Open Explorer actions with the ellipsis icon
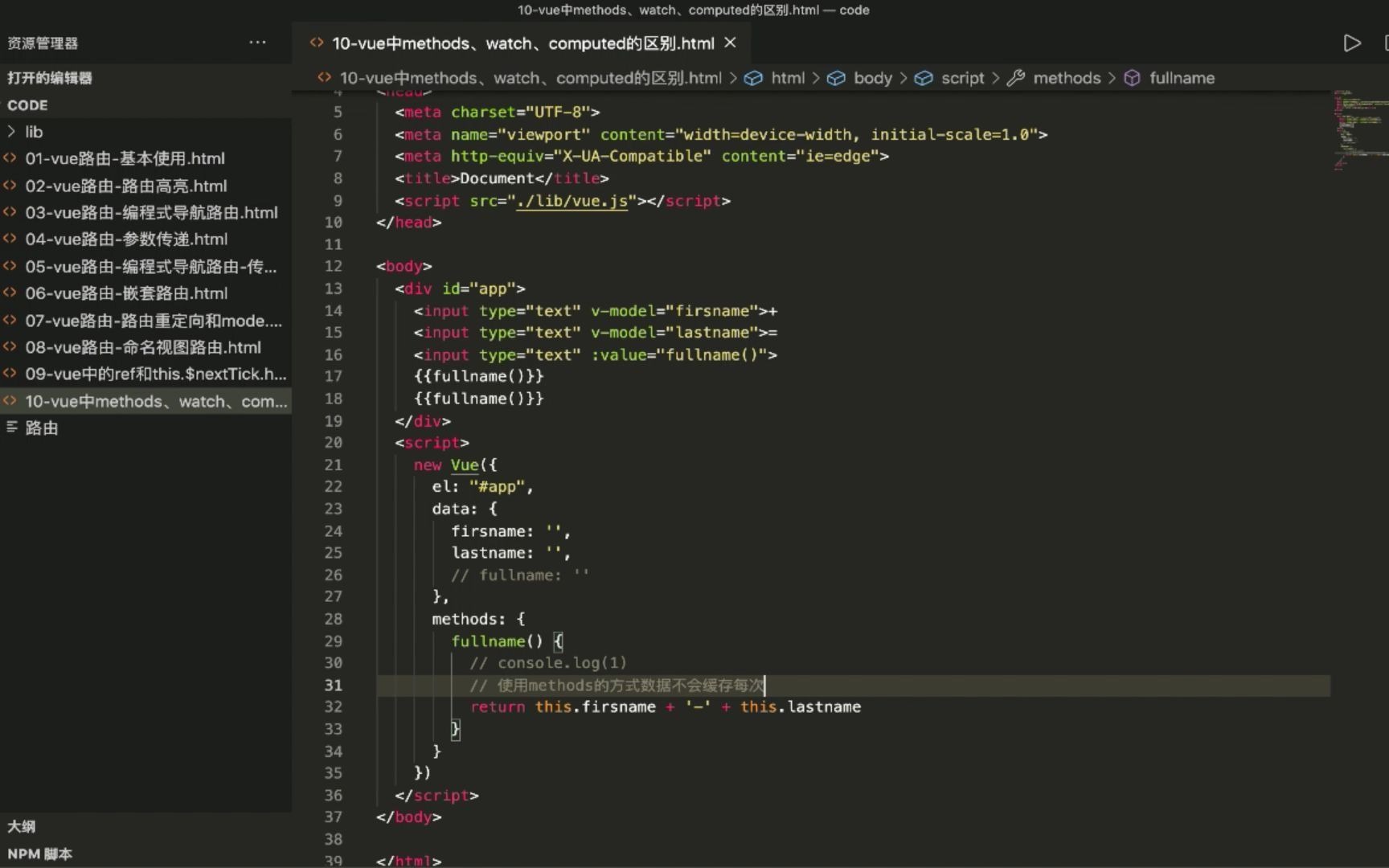This screenshot has height=868, width=1389. (x=257, y=42)
